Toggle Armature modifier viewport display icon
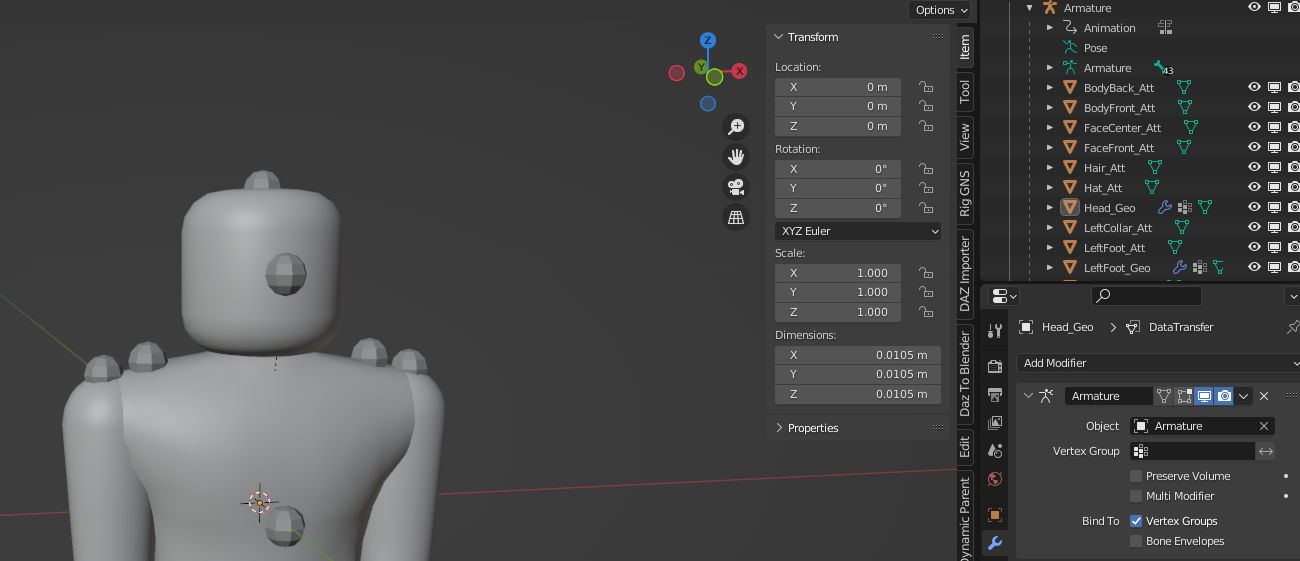This screenshot has height=561, width=1300. pyautogui.click(x=1204, y=396)
